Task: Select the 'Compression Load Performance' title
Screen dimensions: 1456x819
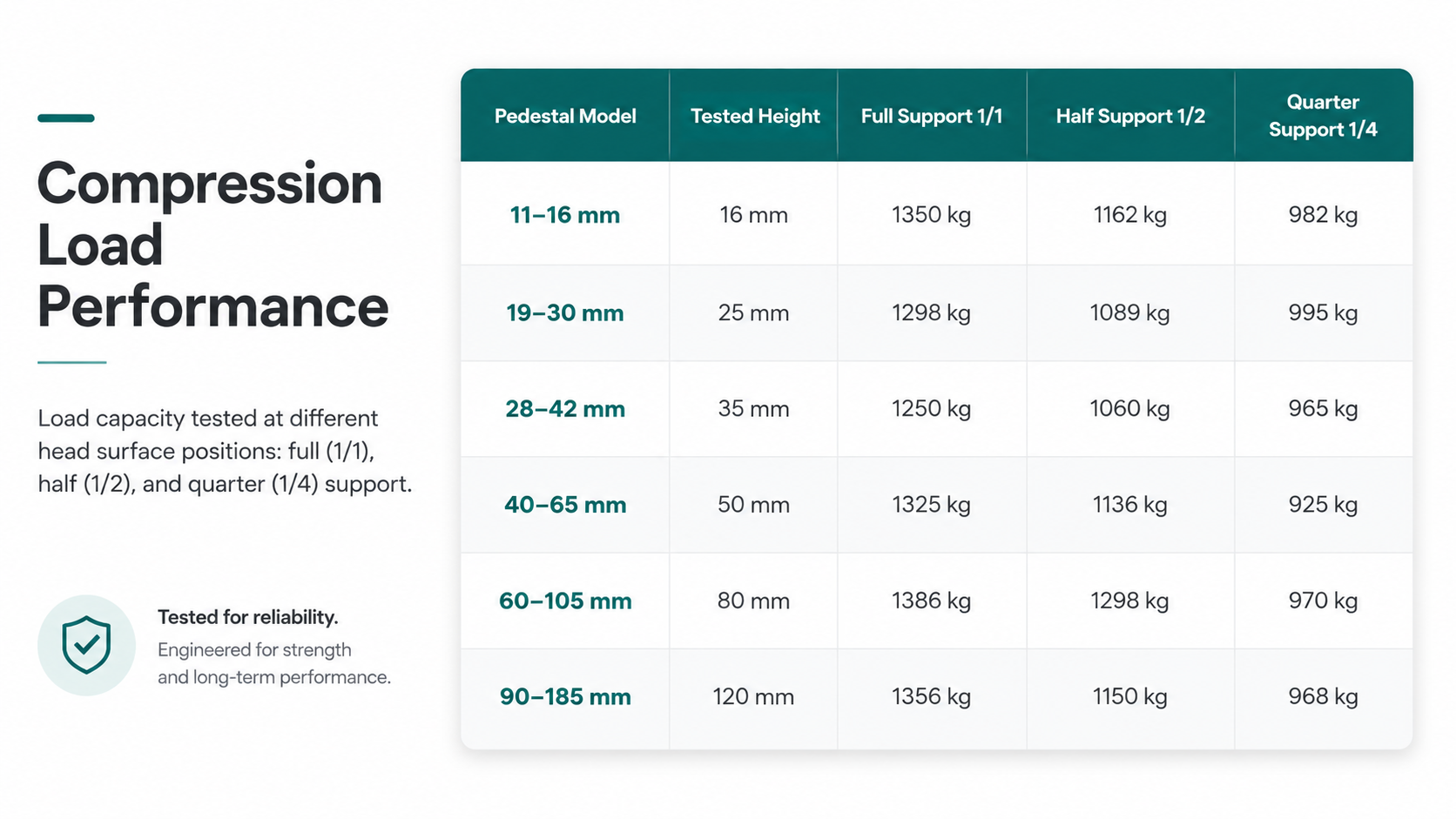Action: tap(212, 245)
